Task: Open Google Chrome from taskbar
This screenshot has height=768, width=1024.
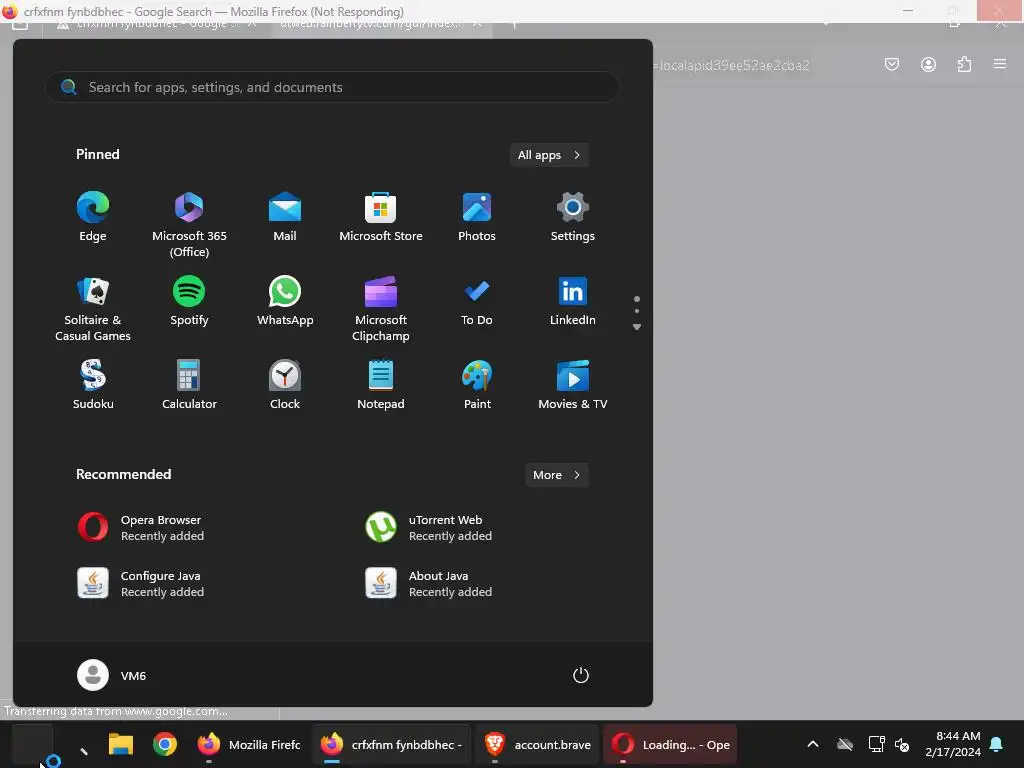Action: point(165,744)
